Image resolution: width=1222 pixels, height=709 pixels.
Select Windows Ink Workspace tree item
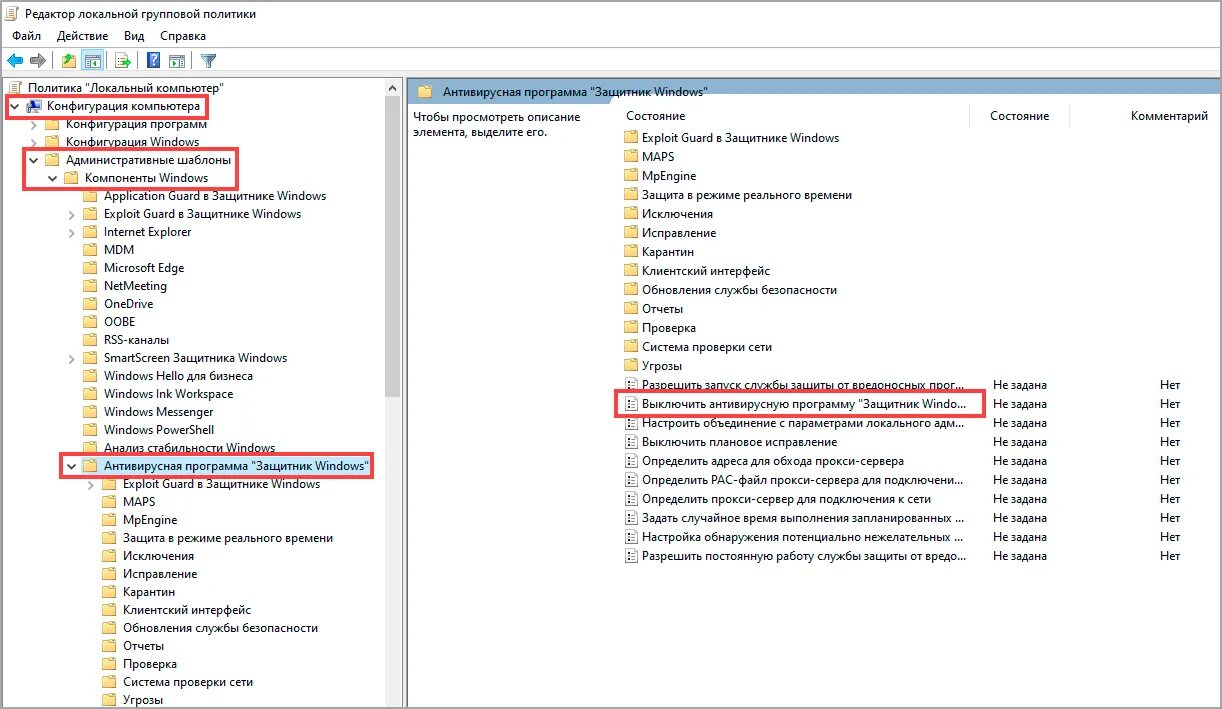[x=168, y=394]
